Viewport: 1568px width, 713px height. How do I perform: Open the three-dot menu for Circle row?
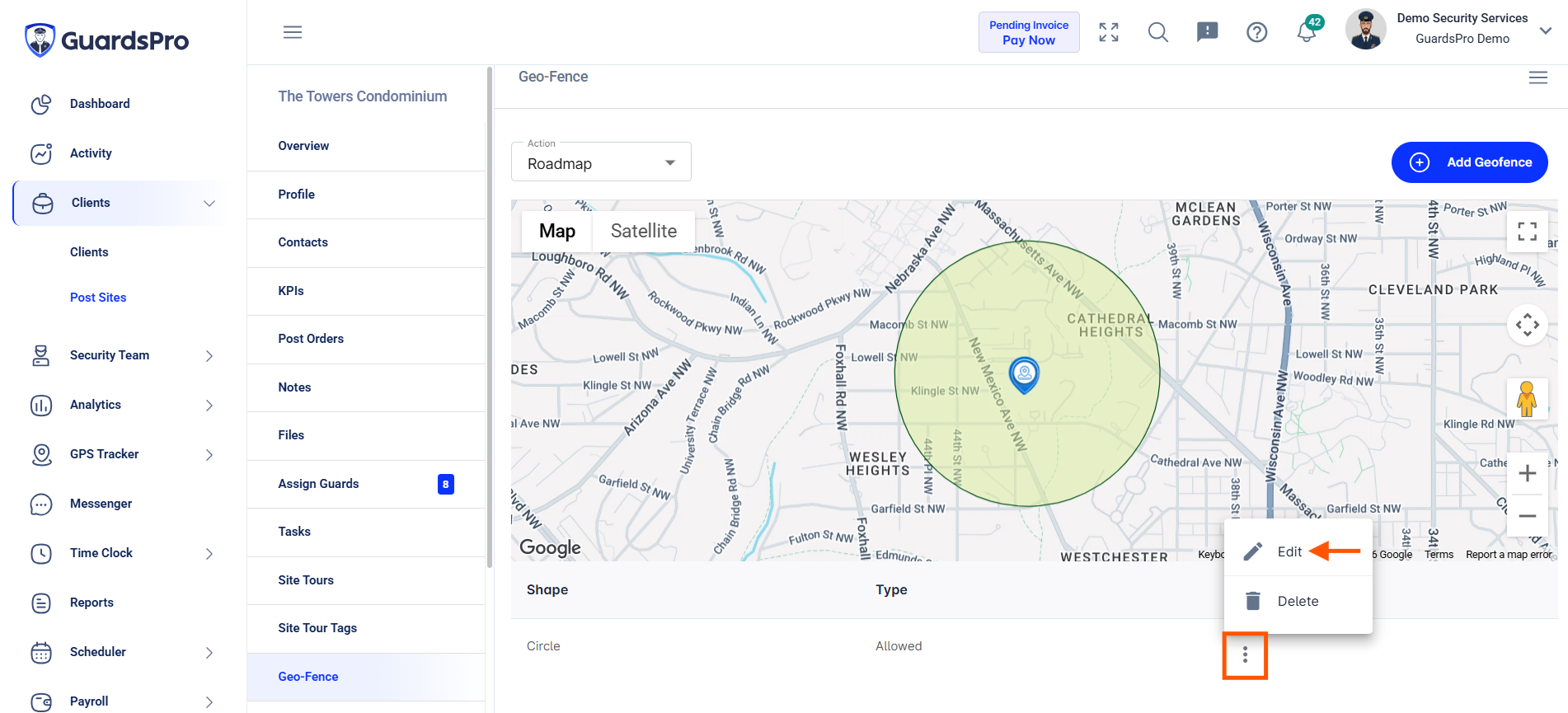[1245, 655]
